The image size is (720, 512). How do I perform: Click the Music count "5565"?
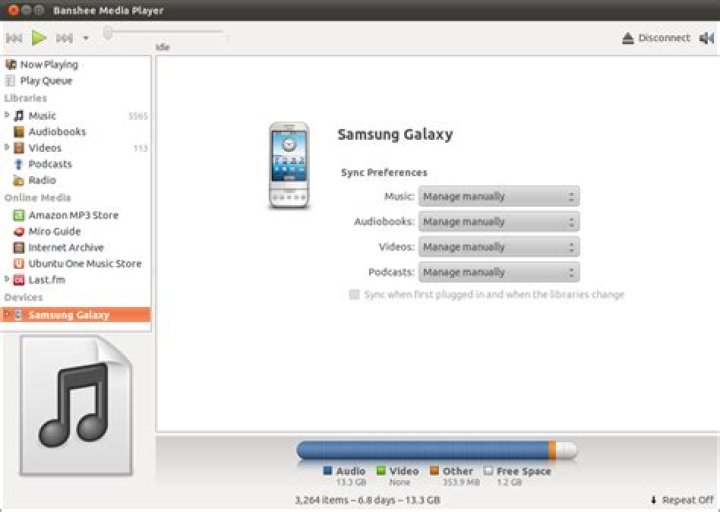[138, 116]
